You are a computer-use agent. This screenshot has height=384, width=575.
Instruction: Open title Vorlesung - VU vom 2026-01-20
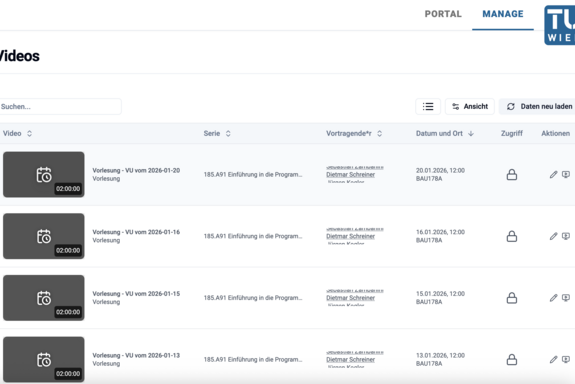136,171
